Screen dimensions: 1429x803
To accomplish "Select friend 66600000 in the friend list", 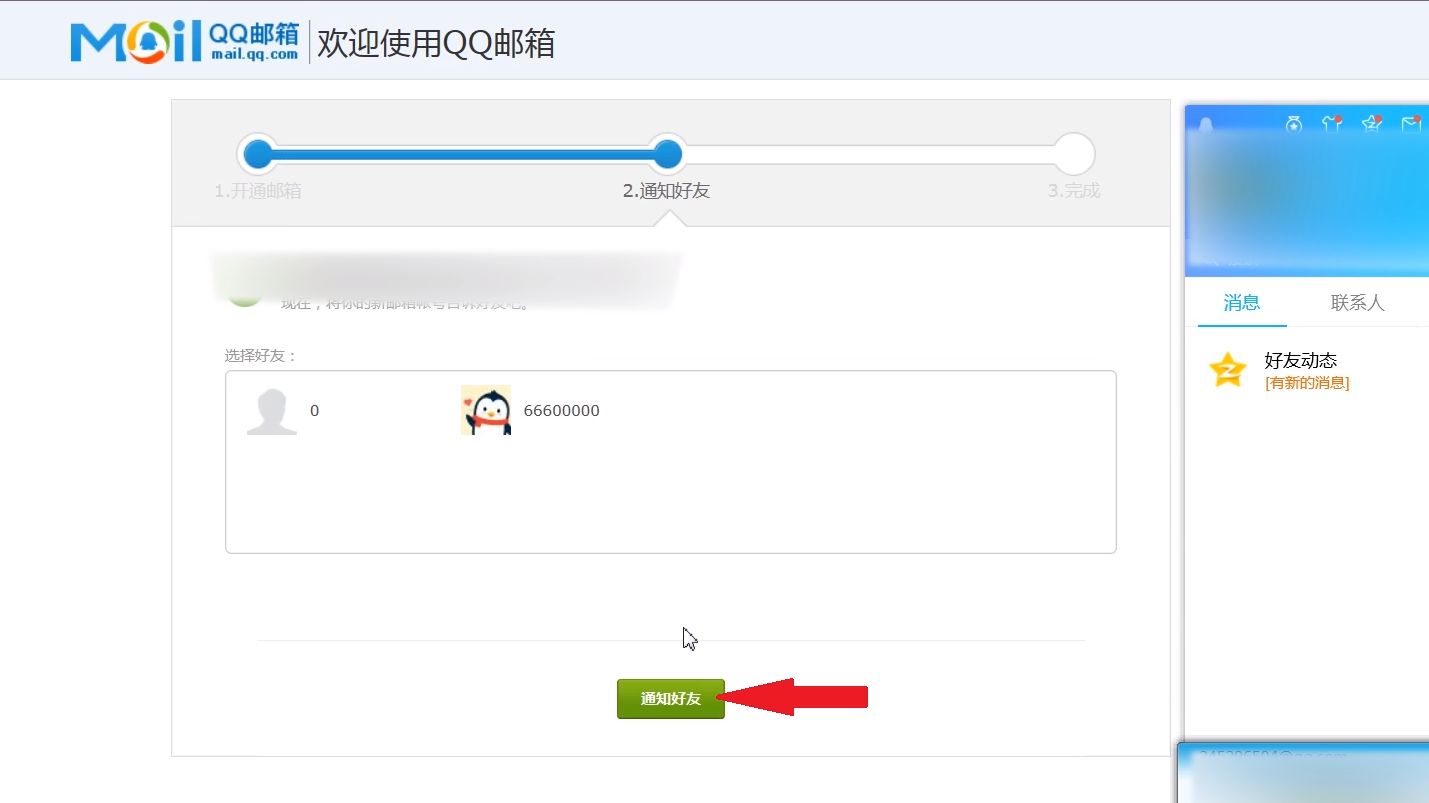I will 560,410.
